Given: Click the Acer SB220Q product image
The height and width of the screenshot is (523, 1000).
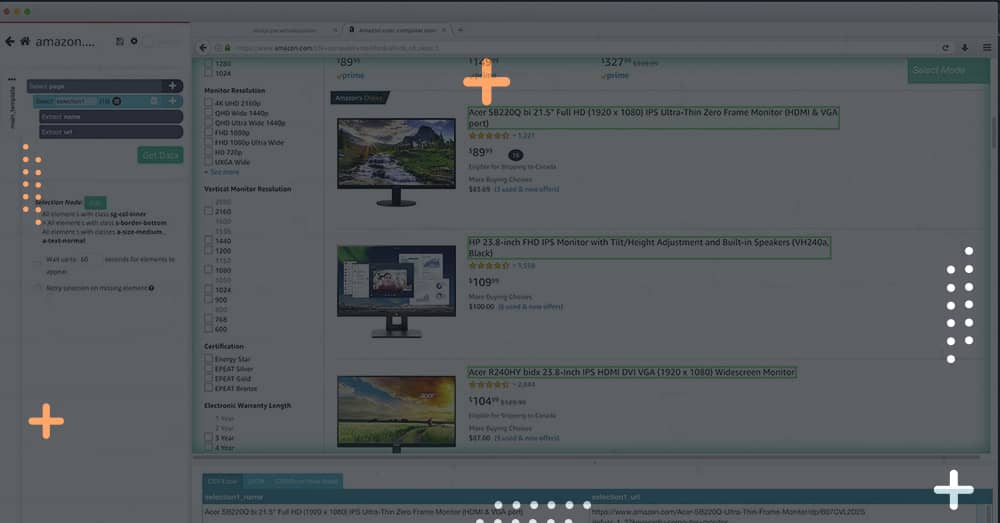Looking at the screenshot, I should point(396,162).
